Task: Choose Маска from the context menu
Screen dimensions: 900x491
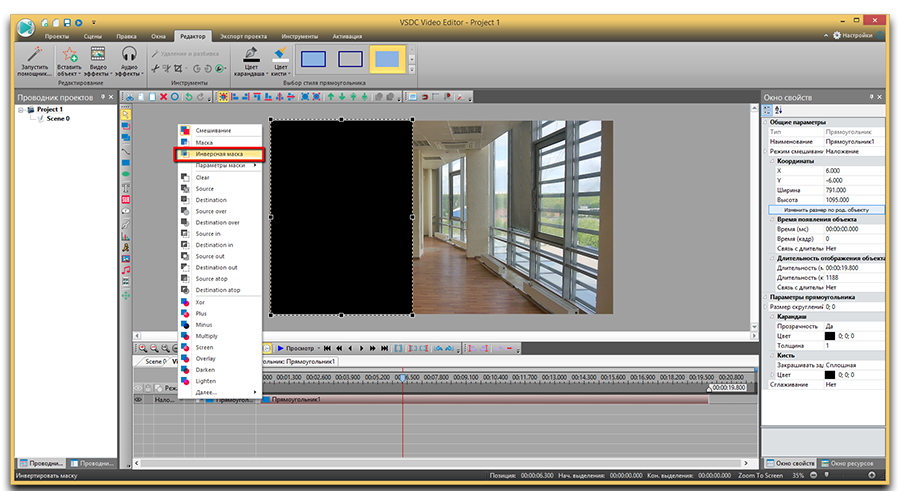Action: 220,142
